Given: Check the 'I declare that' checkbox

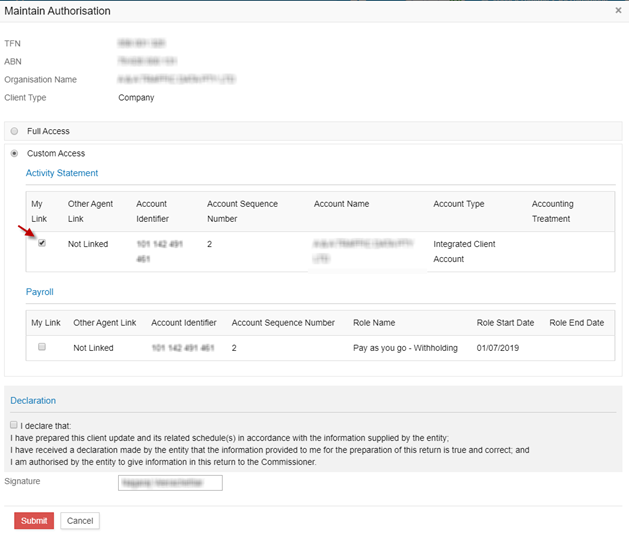Looking at the screenshot, I should (x=14, y=425).
